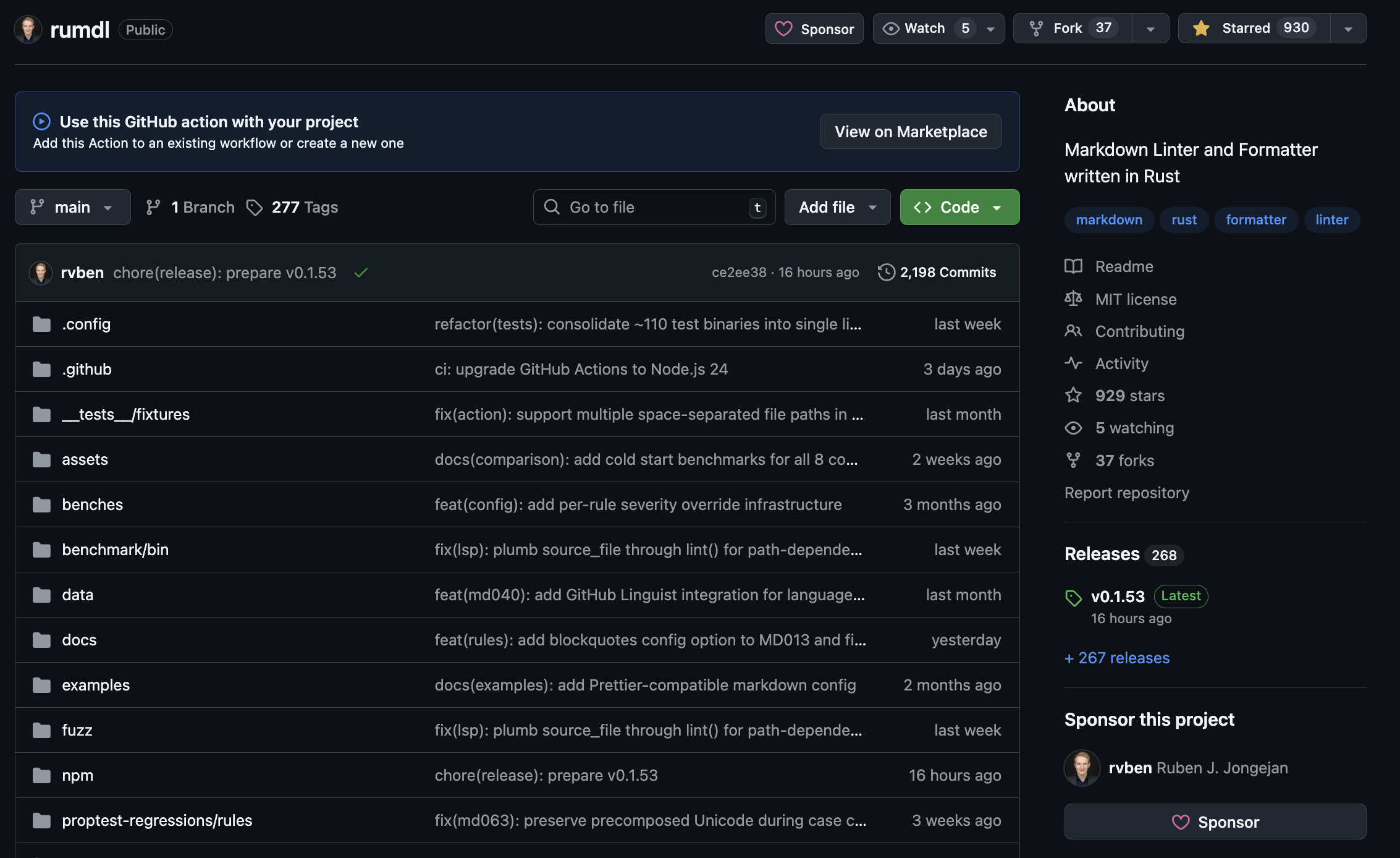Select the markdown topic tag
This screenshot has width=1400, height=858.
pyautogui.click(x=1108, y=220)
